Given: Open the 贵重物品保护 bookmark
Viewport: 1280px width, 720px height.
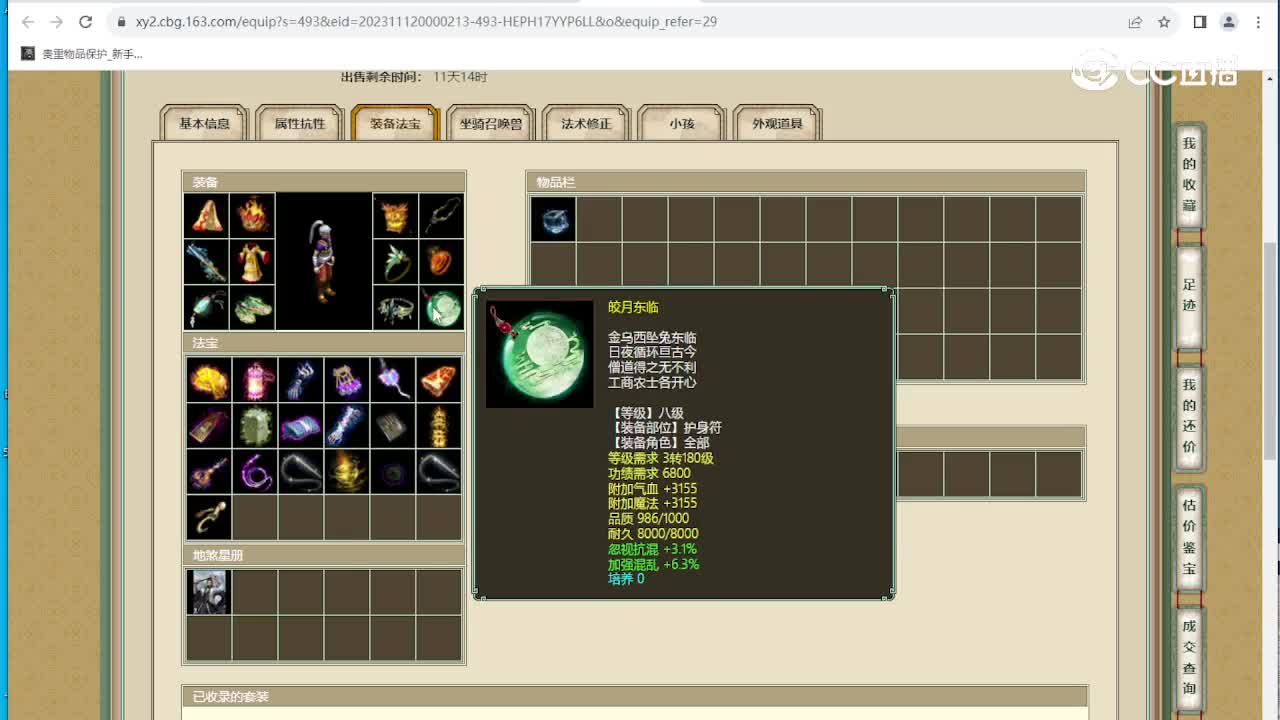Looking at the screenshot, I should point(84,54).
